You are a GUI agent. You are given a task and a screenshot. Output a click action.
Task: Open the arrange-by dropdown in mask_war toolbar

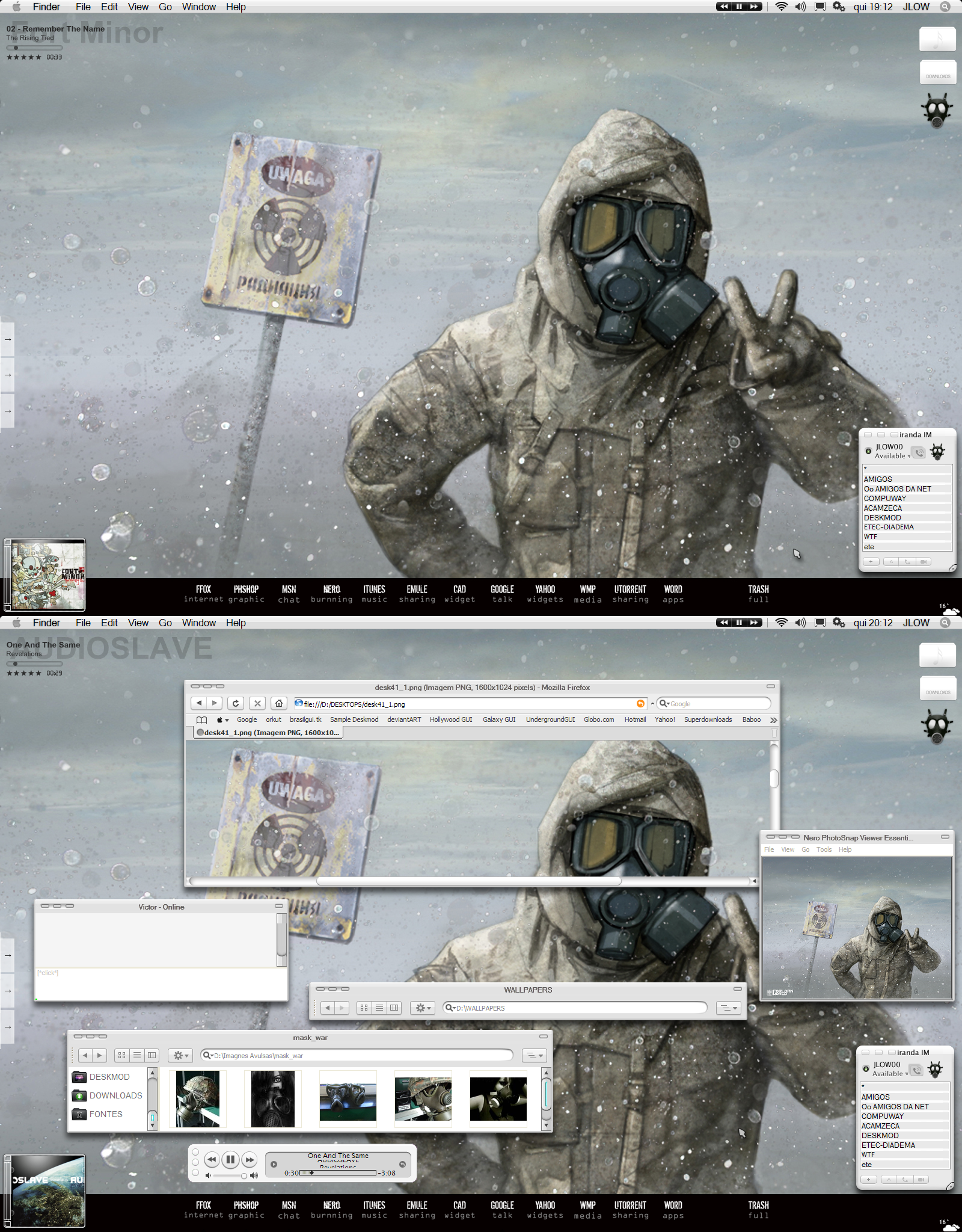coord(534,1055)
